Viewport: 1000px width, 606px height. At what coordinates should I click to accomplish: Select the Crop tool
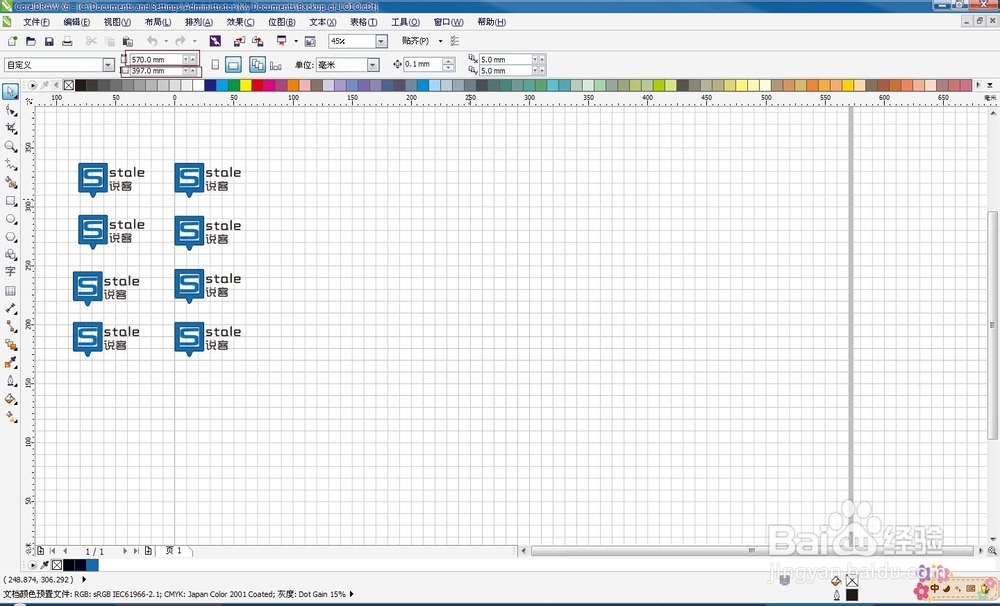(10, 128)
